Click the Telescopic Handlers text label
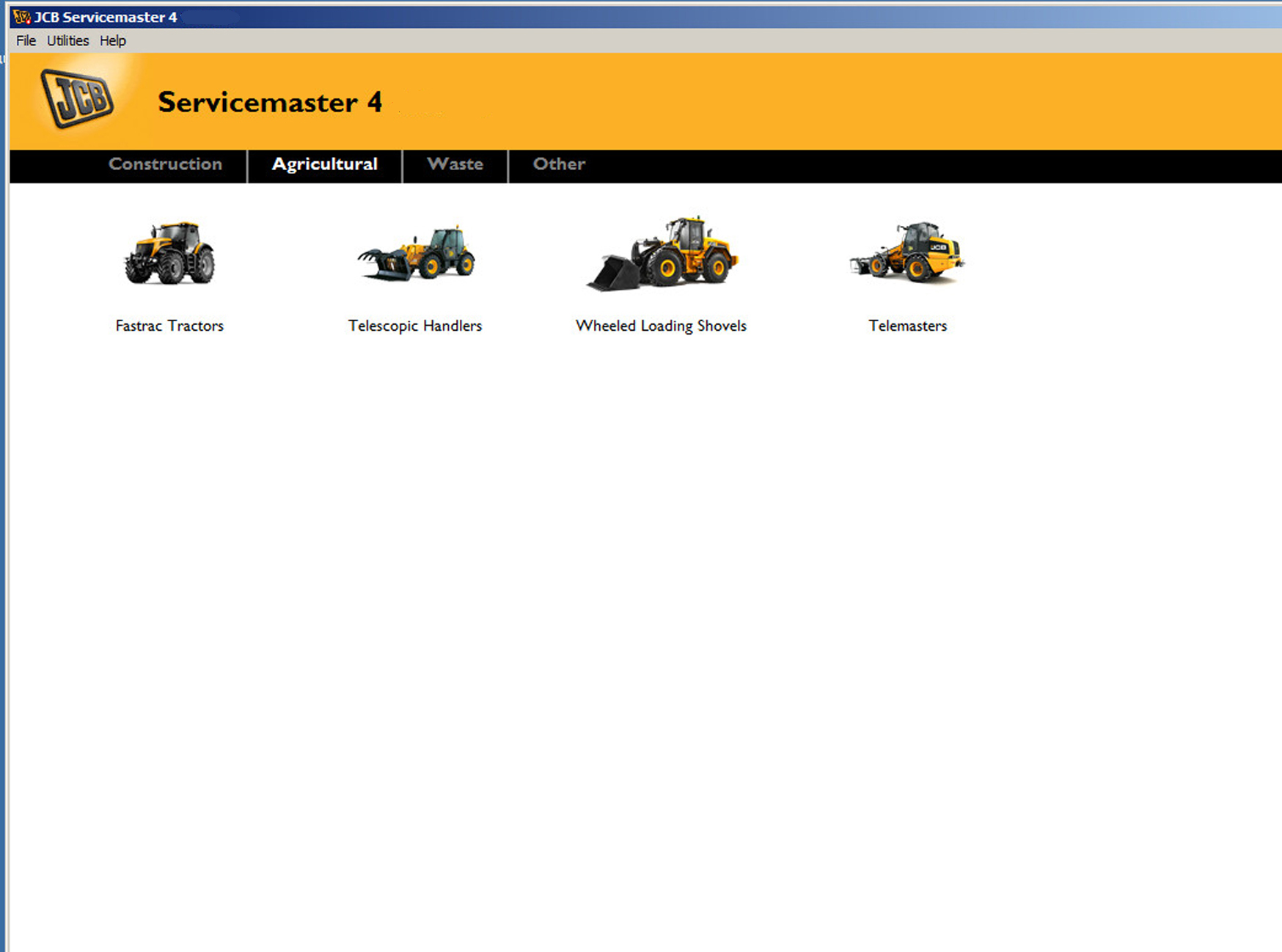The height and width of the screenshot is (952, 1282). tap(415, 326)
